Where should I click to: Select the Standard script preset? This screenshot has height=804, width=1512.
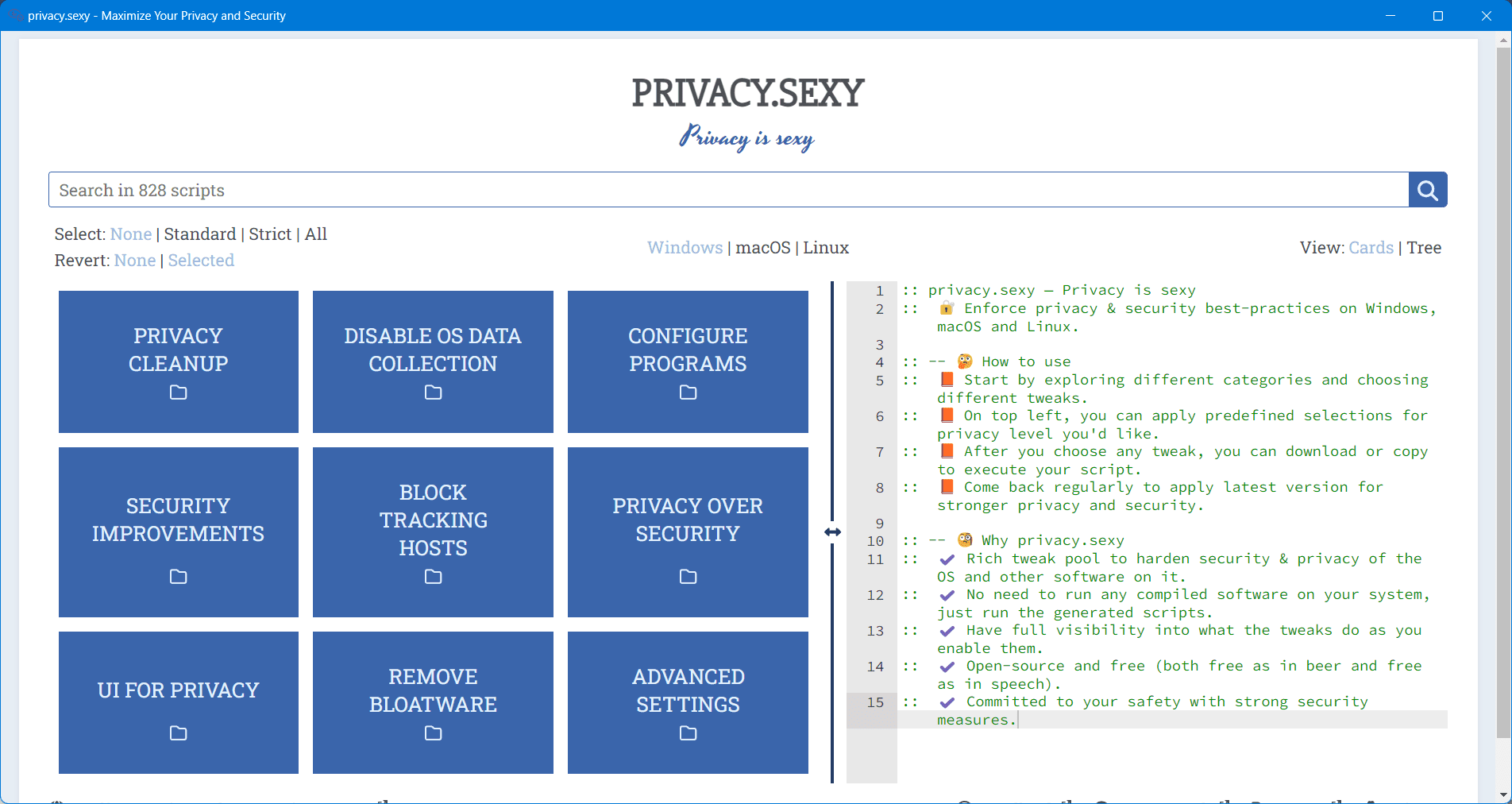coord(200,234)
